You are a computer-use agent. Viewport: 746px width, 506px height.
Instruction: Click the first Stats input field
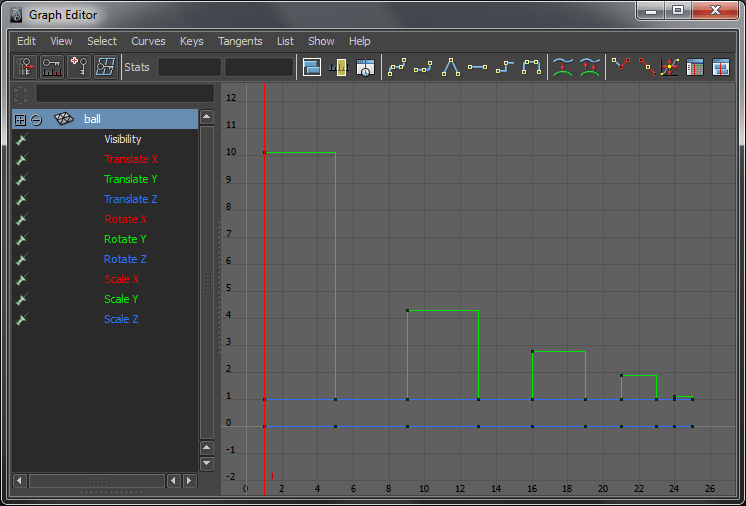[x=189, y=67]
